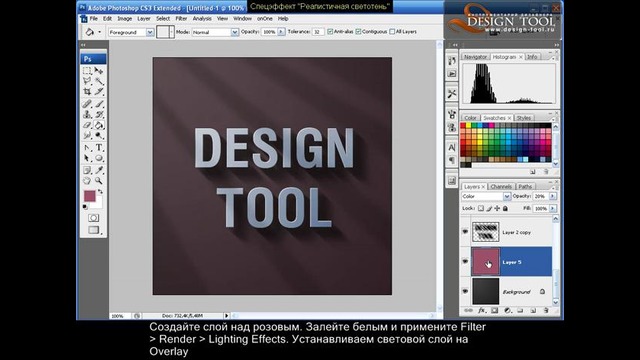640x360 pixels.
Task: Open the status bar info arrow
Action: [x=227, y=316]
